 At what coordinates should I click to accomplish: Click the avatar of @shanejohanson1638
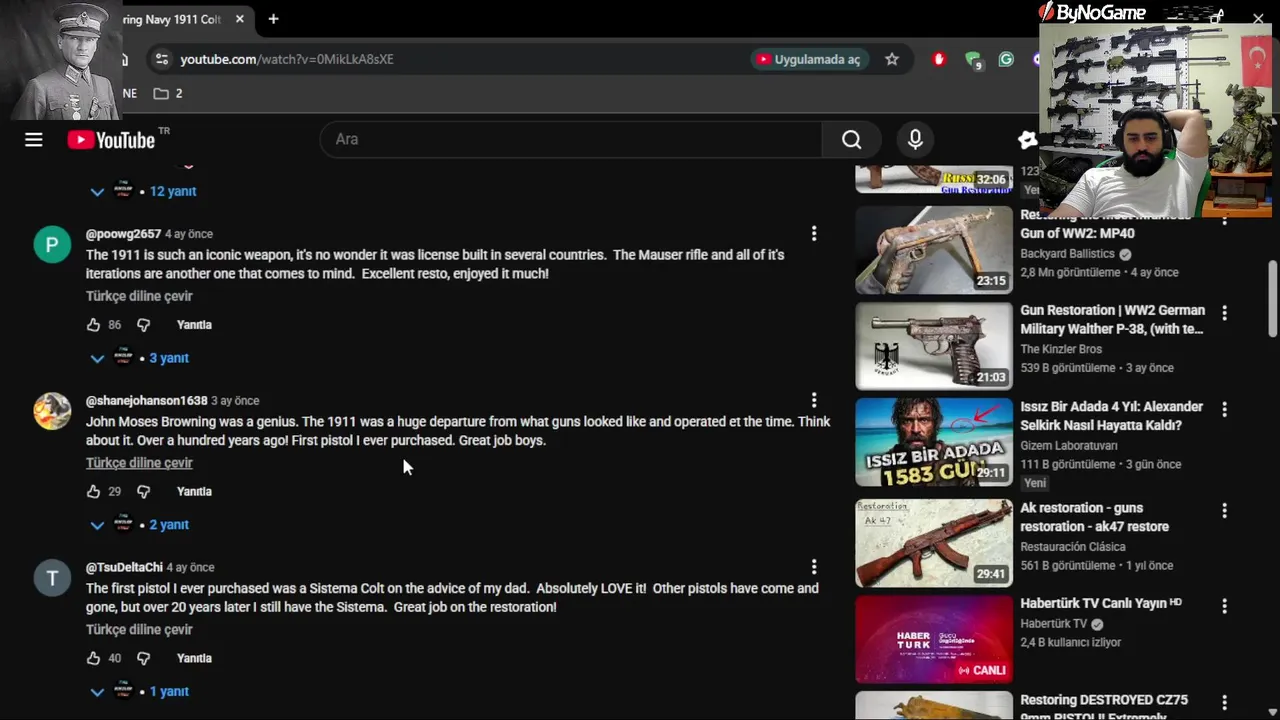(52, 411)
